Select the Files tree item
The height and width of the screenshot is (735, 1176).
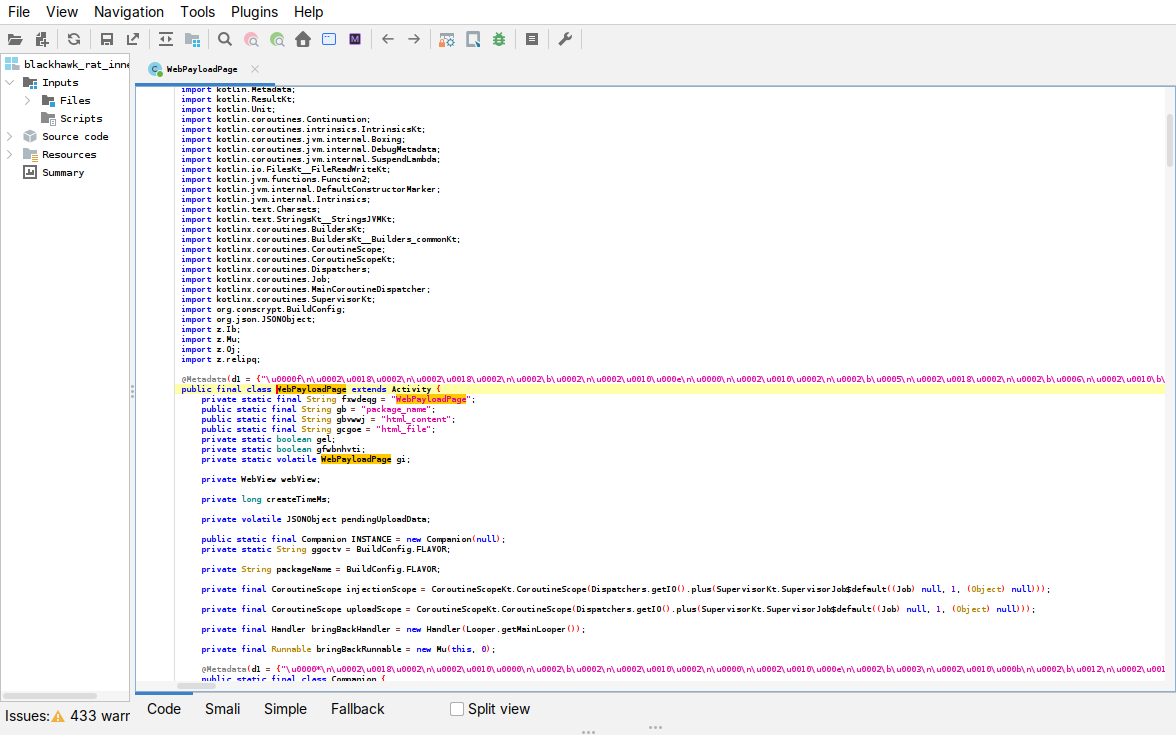coord(75,100)
